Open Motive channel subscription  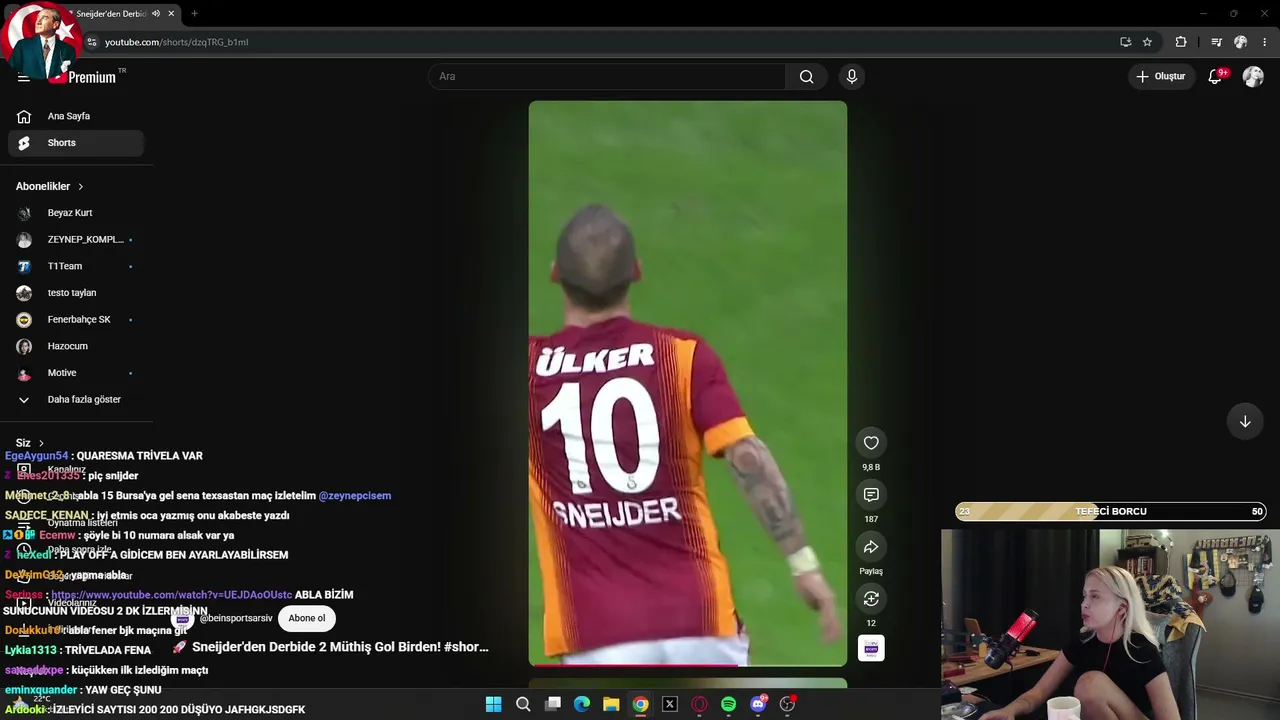click(76, 373)
